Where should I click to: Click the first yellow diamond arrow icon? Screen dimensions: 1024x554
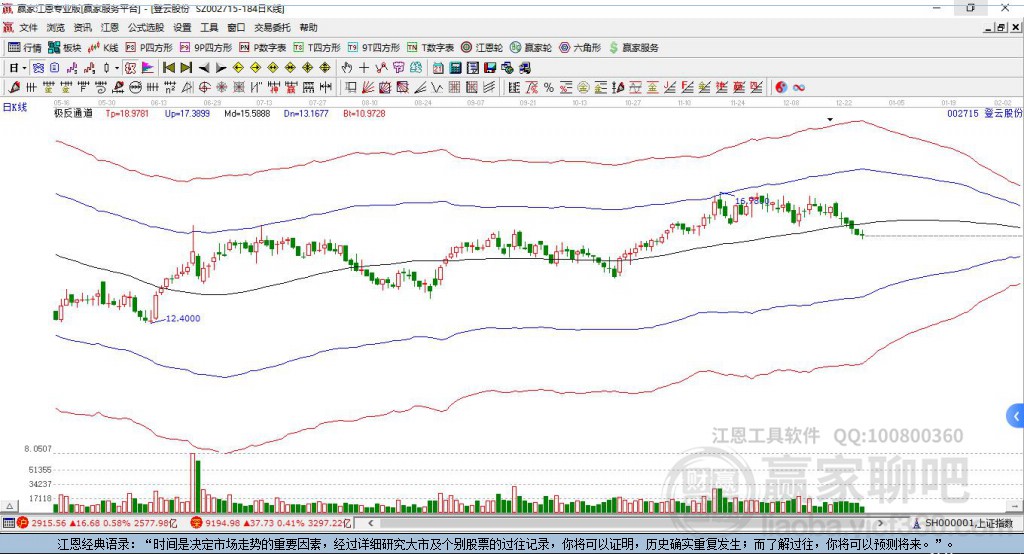click(x=238, y=68)
